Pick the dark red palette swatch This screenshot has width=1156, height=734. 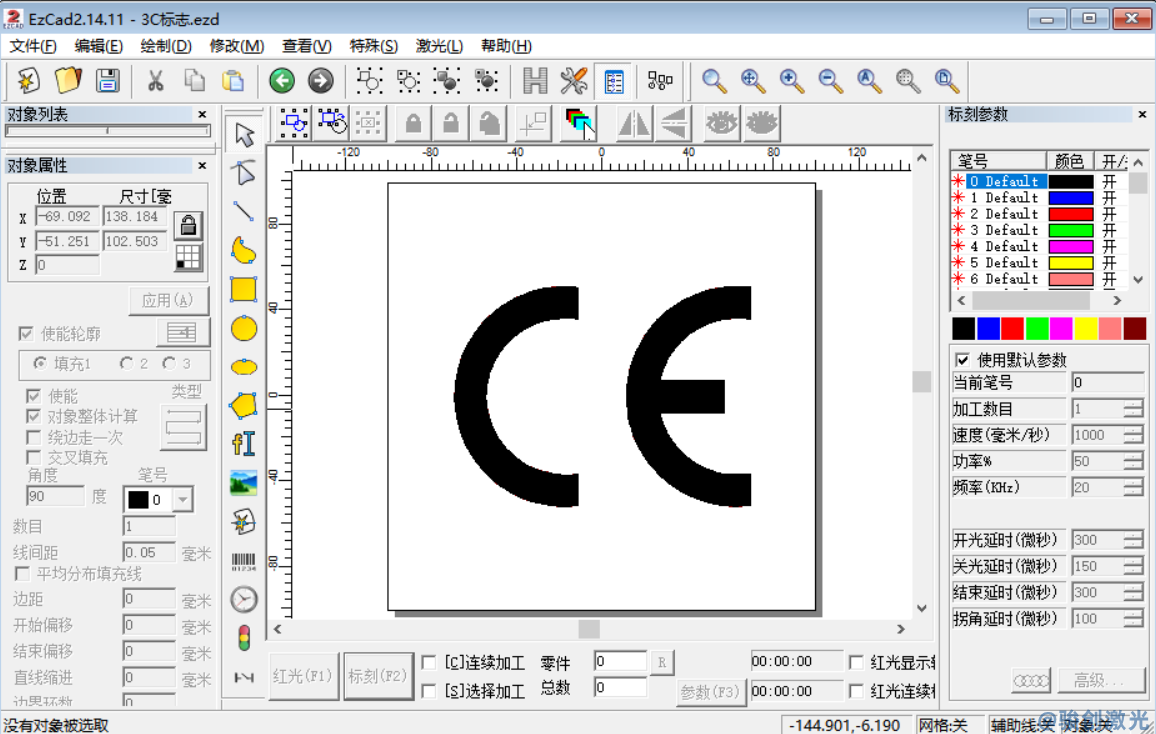(x=1135, y=329)
